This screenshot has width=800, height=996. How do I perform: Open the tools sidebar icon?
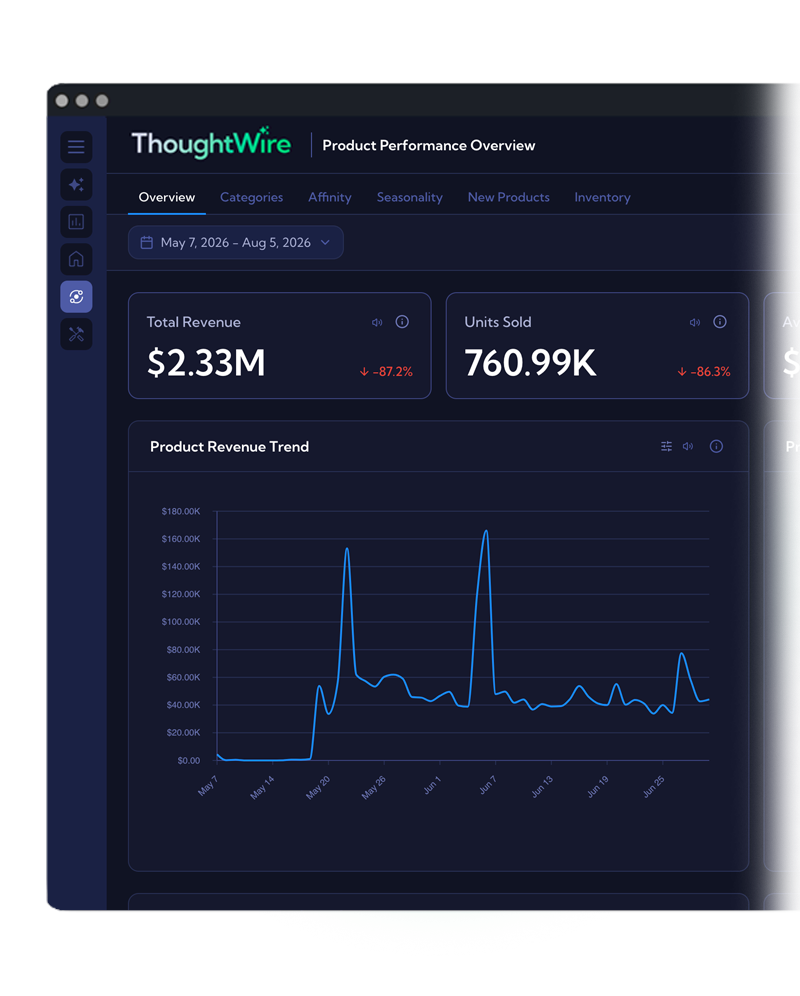(76, 334)
